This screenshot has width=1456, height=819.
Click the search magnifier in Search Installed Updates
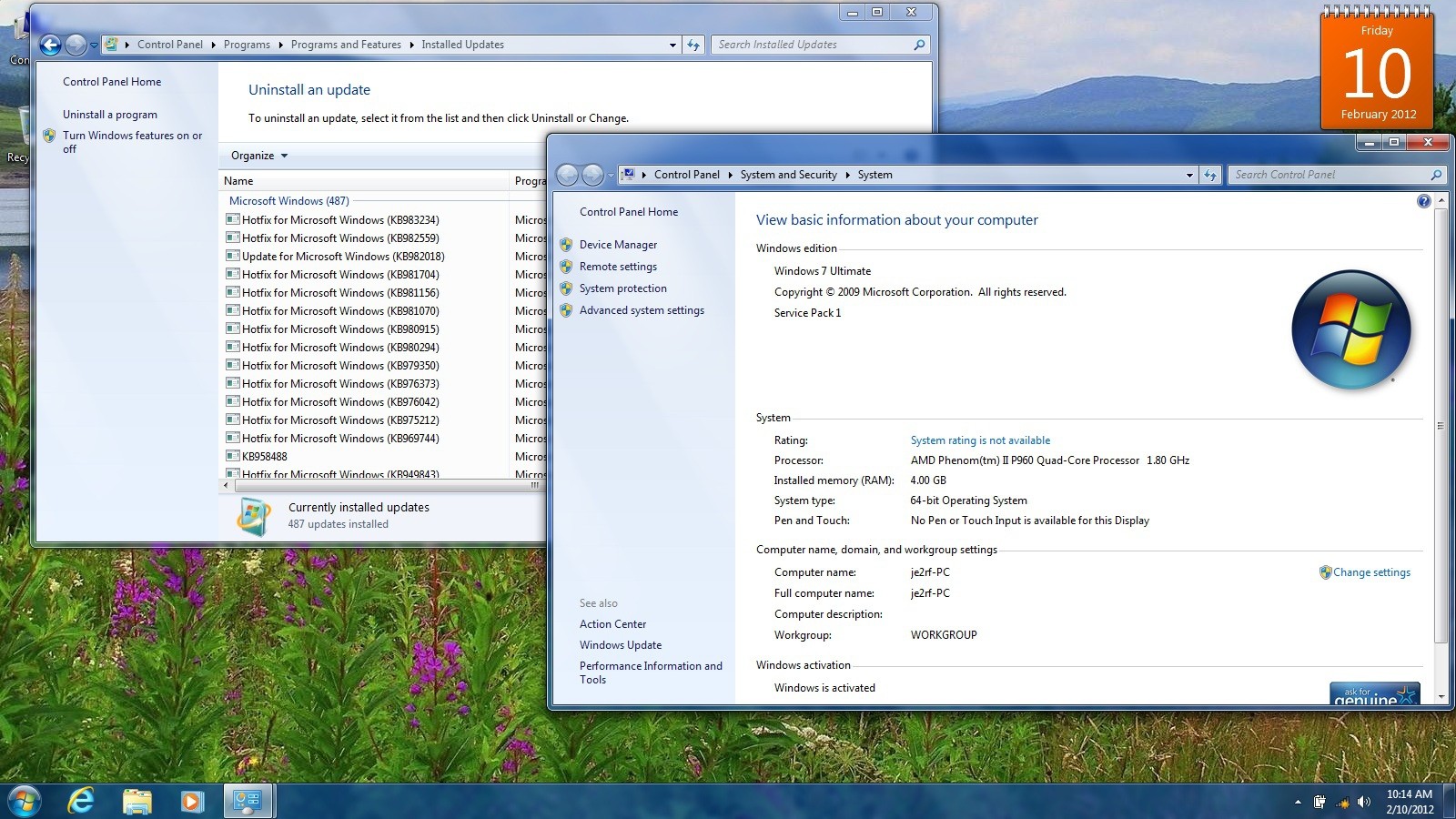[x=919, y=45]
